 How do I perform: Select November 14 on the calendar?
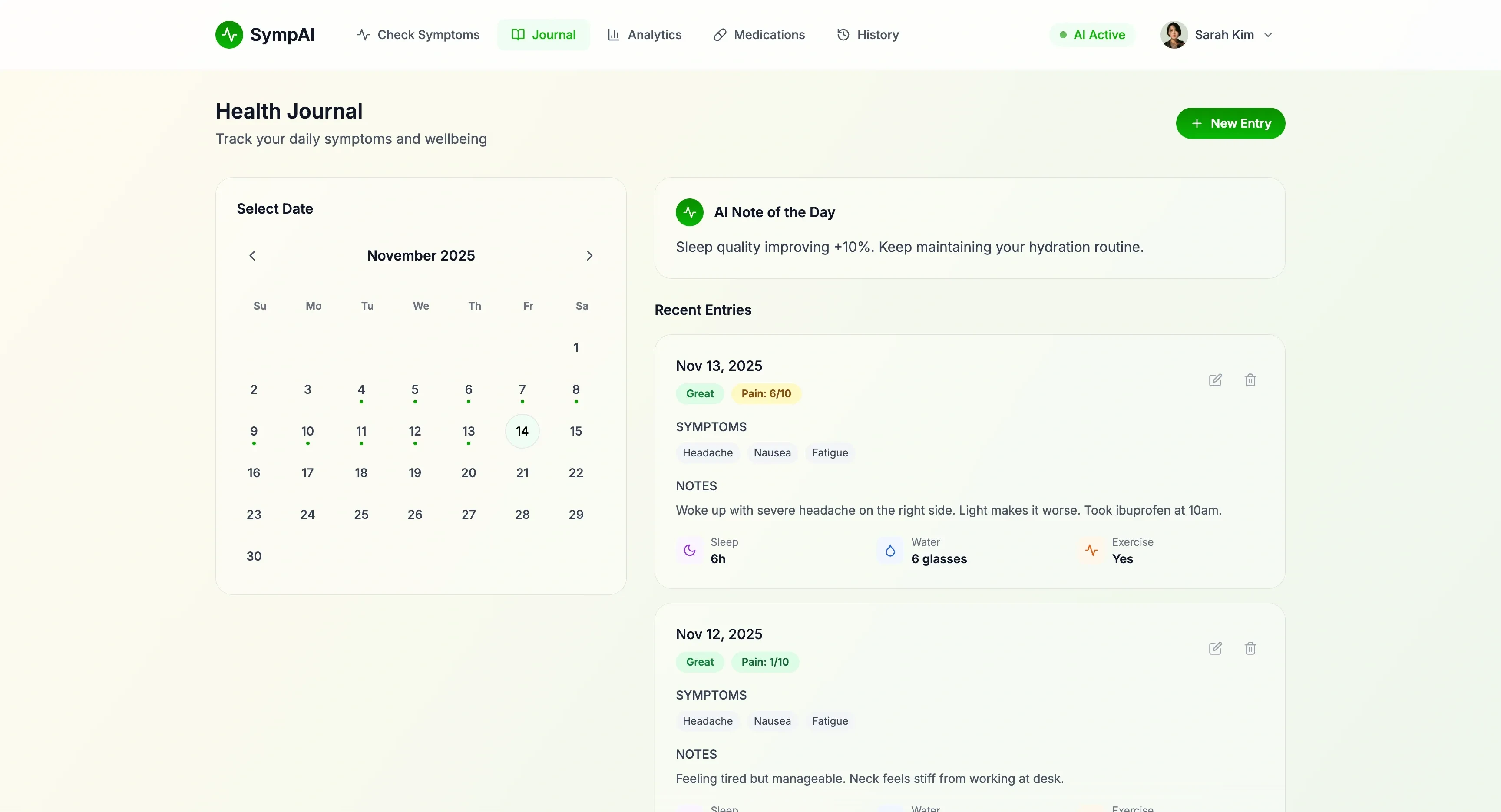click(522, 431)
